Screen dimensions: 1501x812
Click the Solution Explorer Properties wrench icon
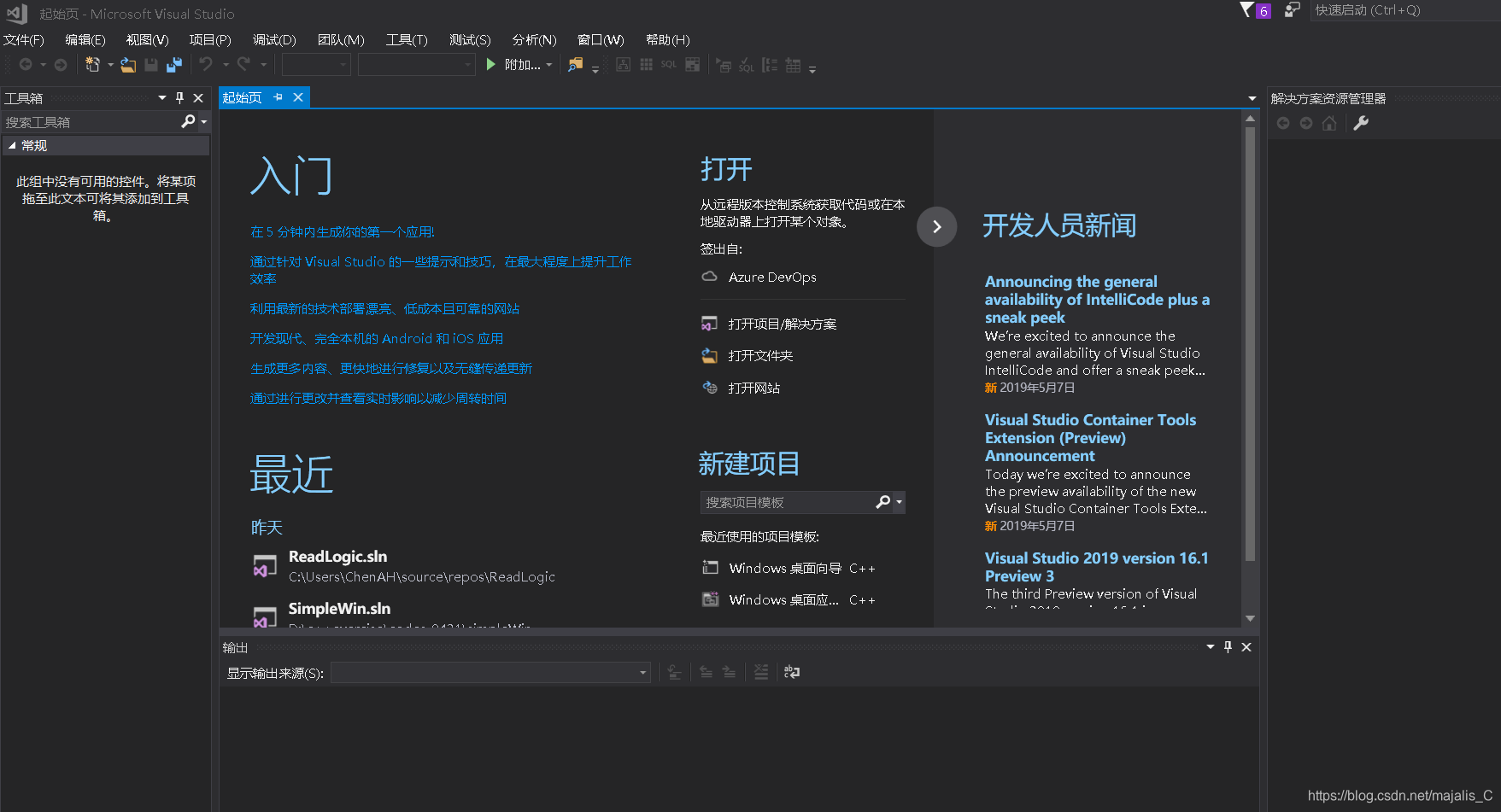tap(1361, 124)
